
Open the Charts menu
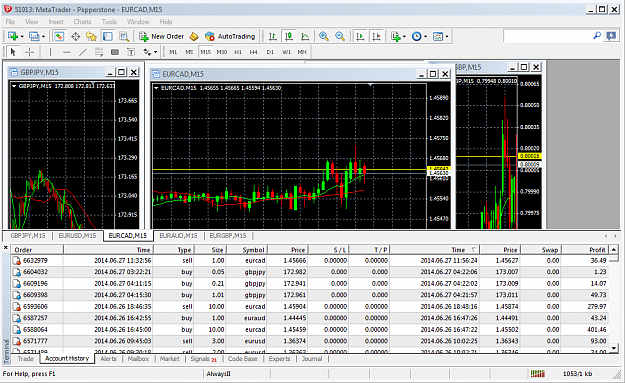82,22
